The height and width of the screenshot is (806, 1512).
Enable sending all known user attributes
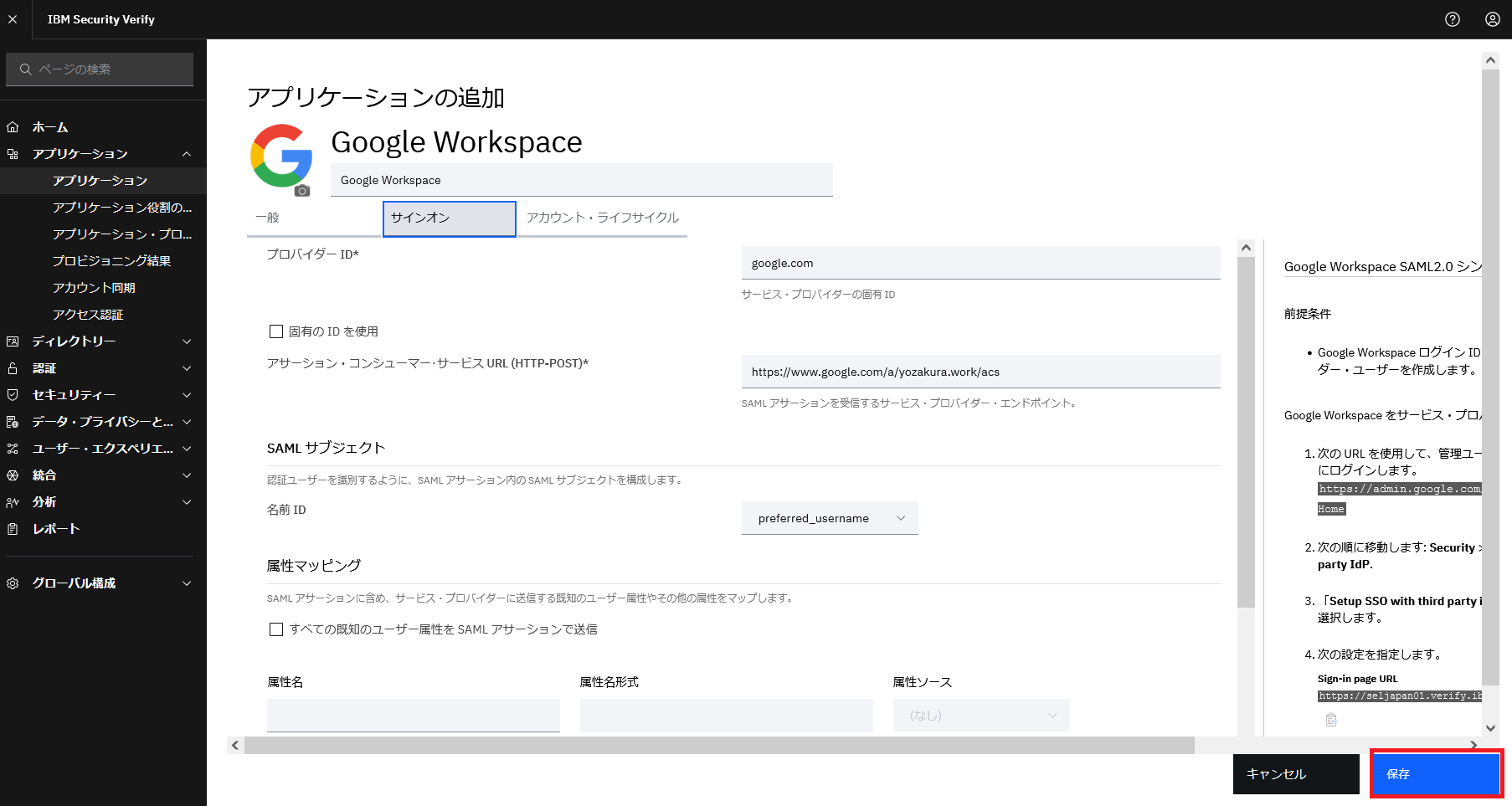coord(276,629)
